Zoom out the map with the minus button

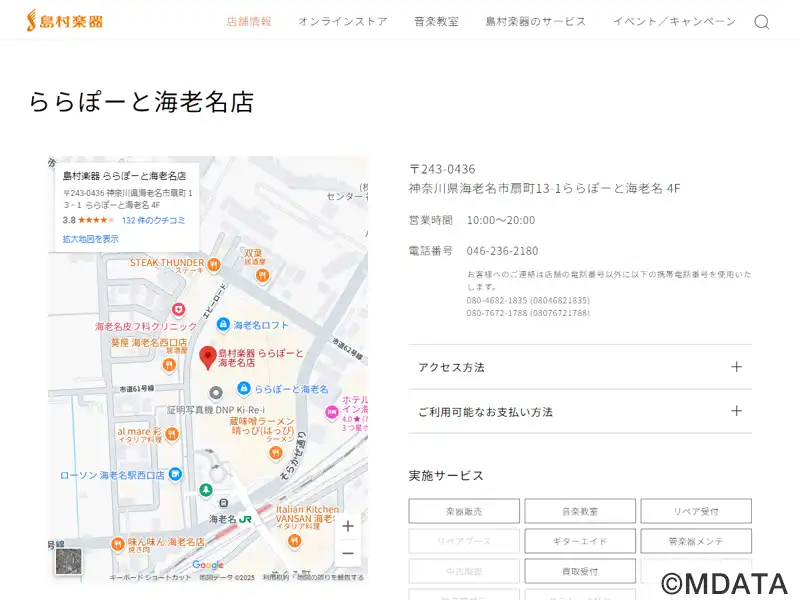click(348, 554)
